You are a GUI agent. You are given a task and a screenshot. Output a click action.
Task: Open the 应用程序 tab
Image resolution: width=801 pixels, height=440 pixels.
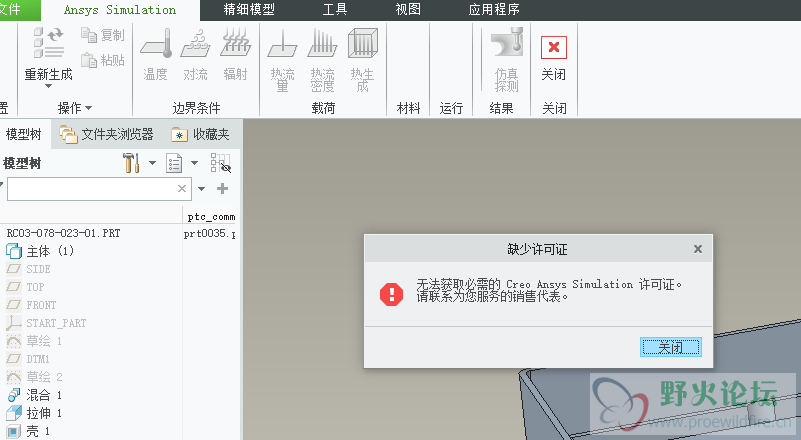point(494,10)
